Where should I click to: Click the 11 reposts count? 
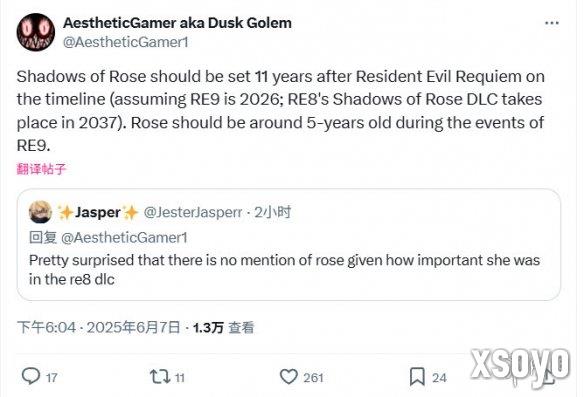(180, 378)
